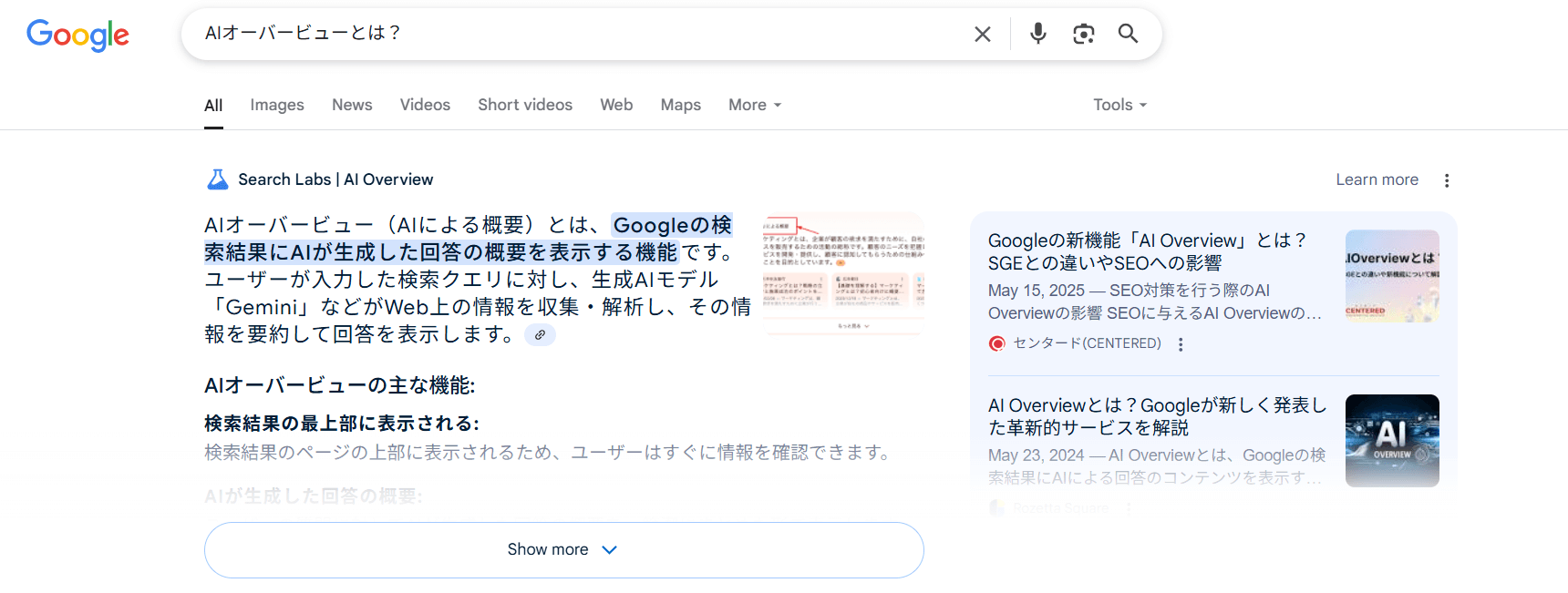The width and height of the screenshot is (1568, 593).
Task: Open the Short videos tab
Action: click(x=525, y=105)
